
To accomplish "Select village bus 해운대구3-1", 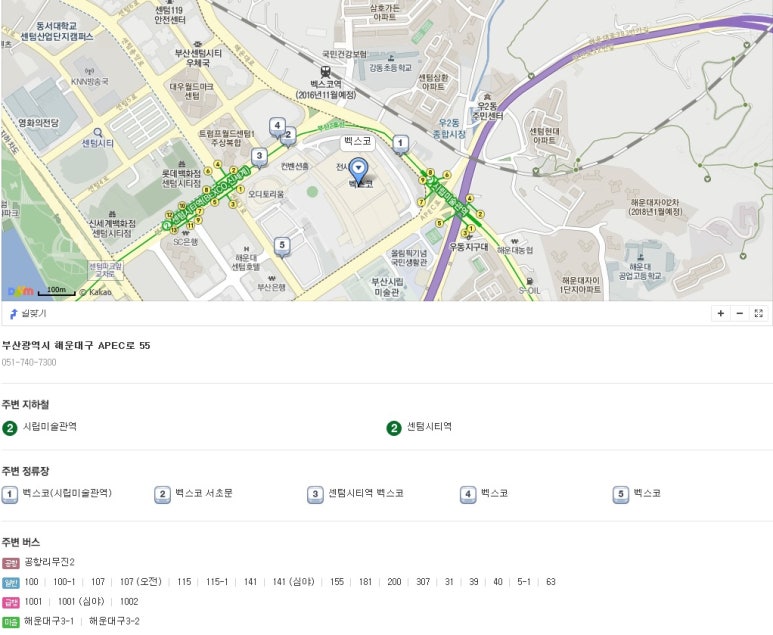I will 49,621.
